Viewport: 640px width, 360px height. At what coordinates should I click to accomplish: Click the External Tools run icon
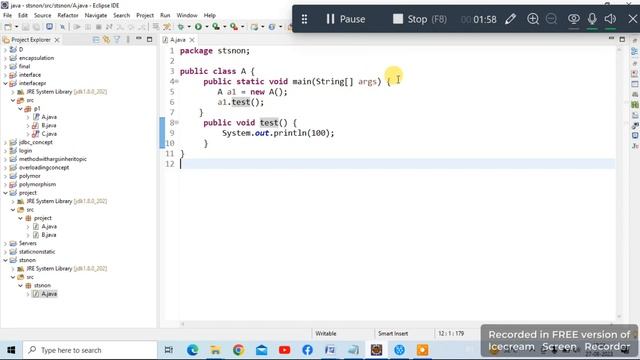(x=234, y=27)
